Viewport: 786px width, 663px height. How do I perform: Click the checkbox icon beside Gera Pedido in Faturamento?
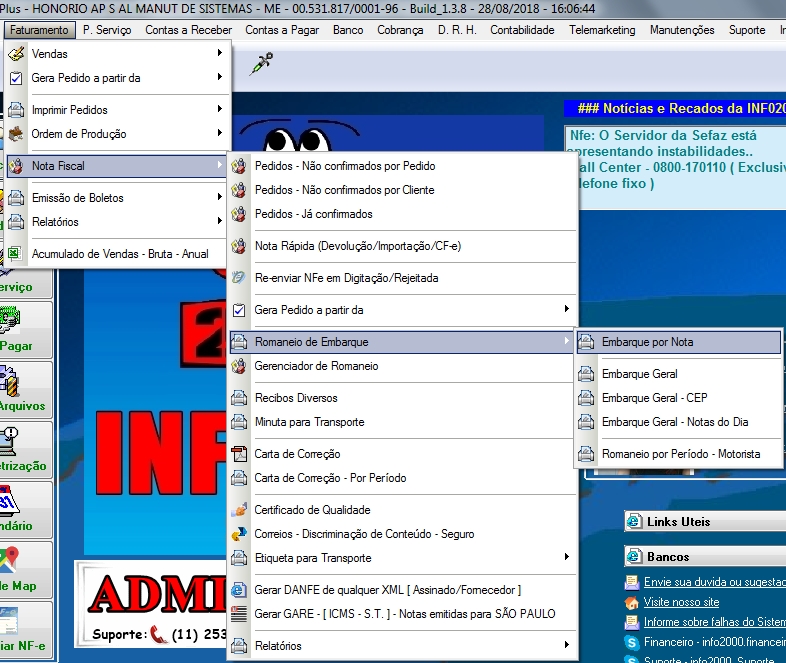(15, 78)
